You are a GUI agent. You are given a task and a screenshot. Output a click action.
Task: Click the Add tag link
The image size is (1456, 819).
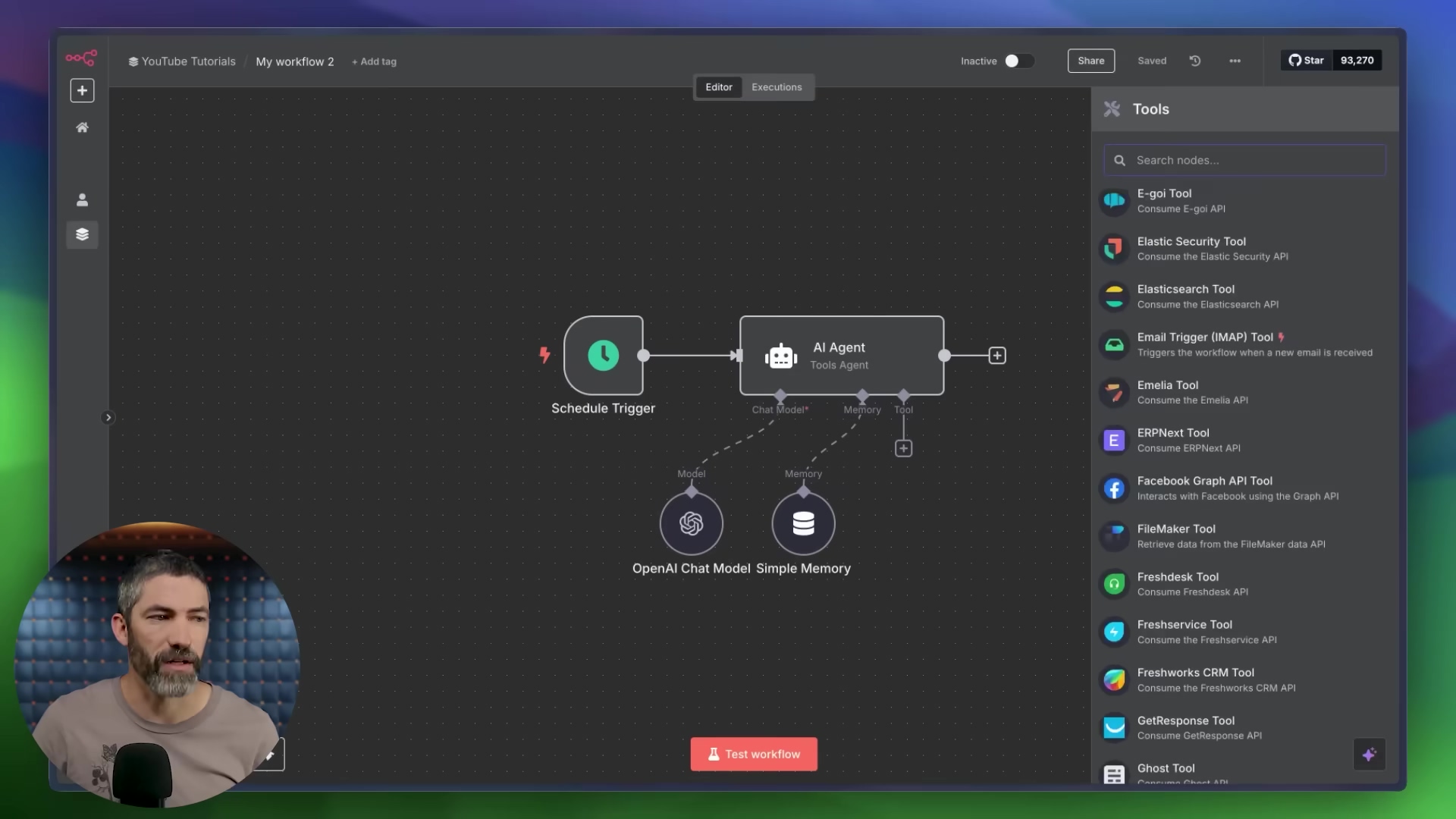coord(375,61)
